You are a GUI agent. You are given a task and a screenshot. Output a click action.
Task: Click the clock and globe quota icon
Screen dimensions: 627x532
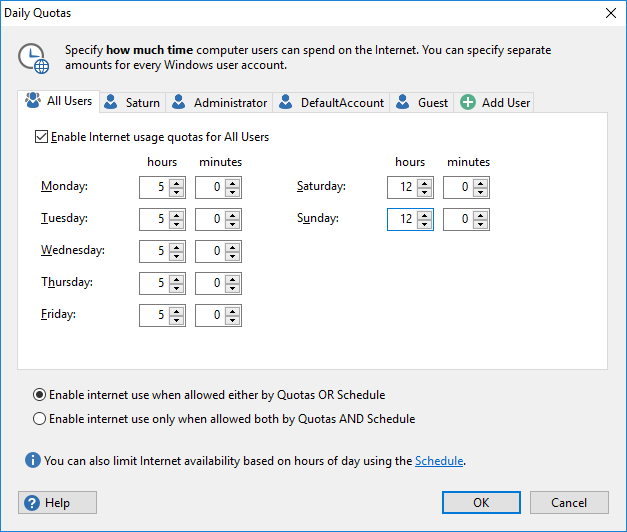coord(33,58)
